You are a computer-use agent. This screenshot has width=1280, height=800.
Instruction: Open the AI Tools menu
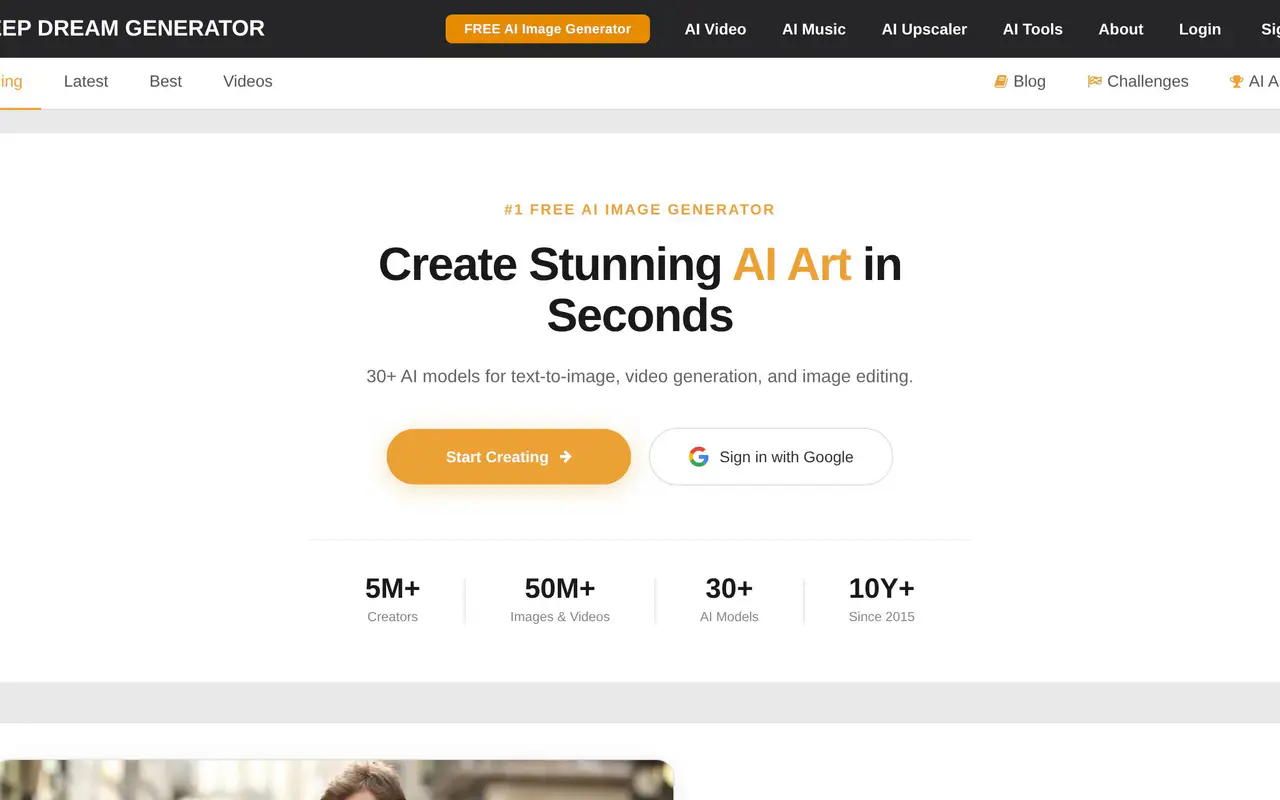1033,29
